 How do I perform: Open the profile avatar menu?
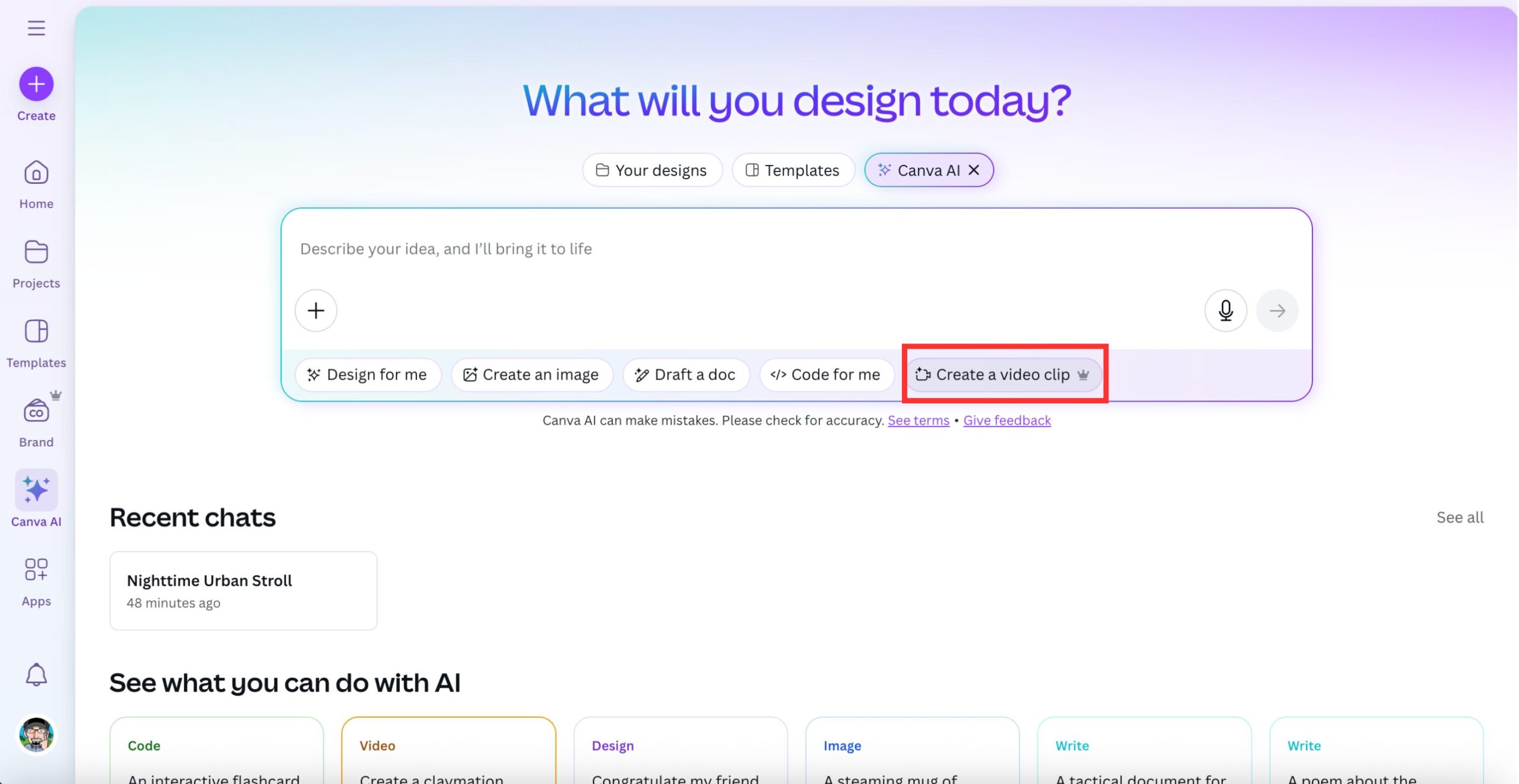(x=36, y=734)
